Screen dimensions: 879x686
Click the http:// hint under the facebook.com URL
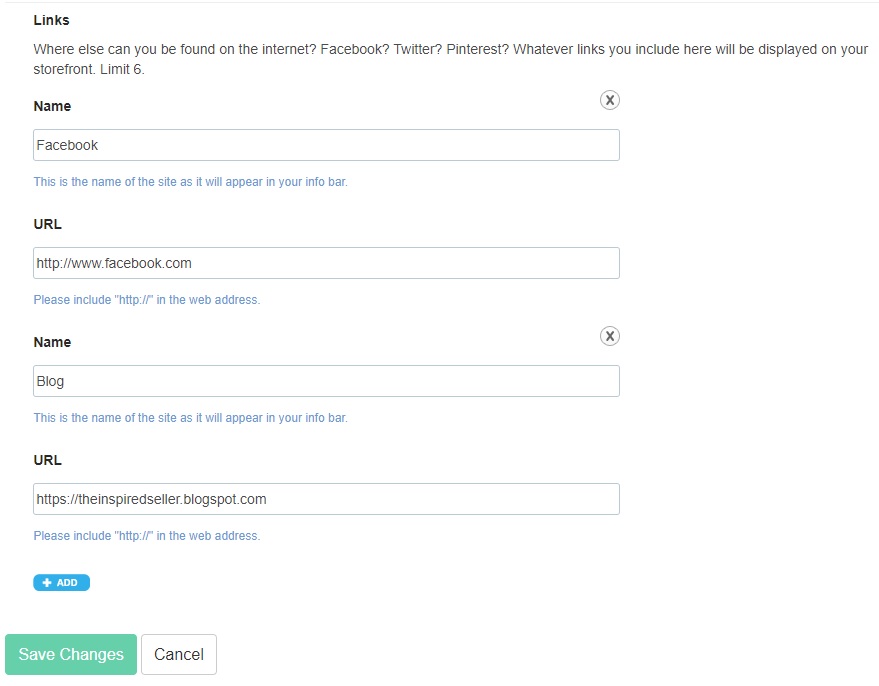(x=147, y=300)
